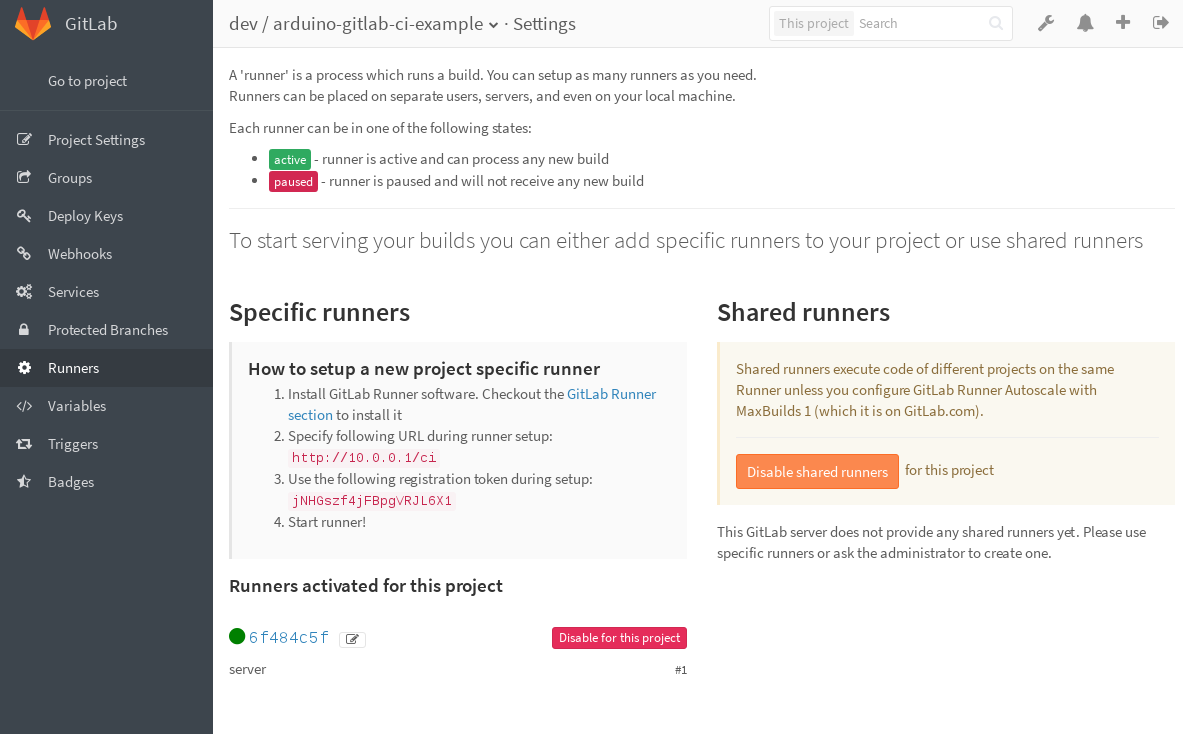The width and height of the screenshot is (1183, 734).
Task: Open the admin area wrench icon
Action: [x=1046, y=23]
